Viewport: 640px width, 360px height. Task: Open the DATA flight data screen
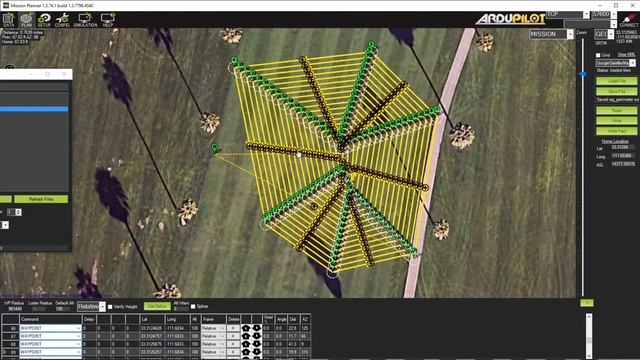tap(9, 20)
